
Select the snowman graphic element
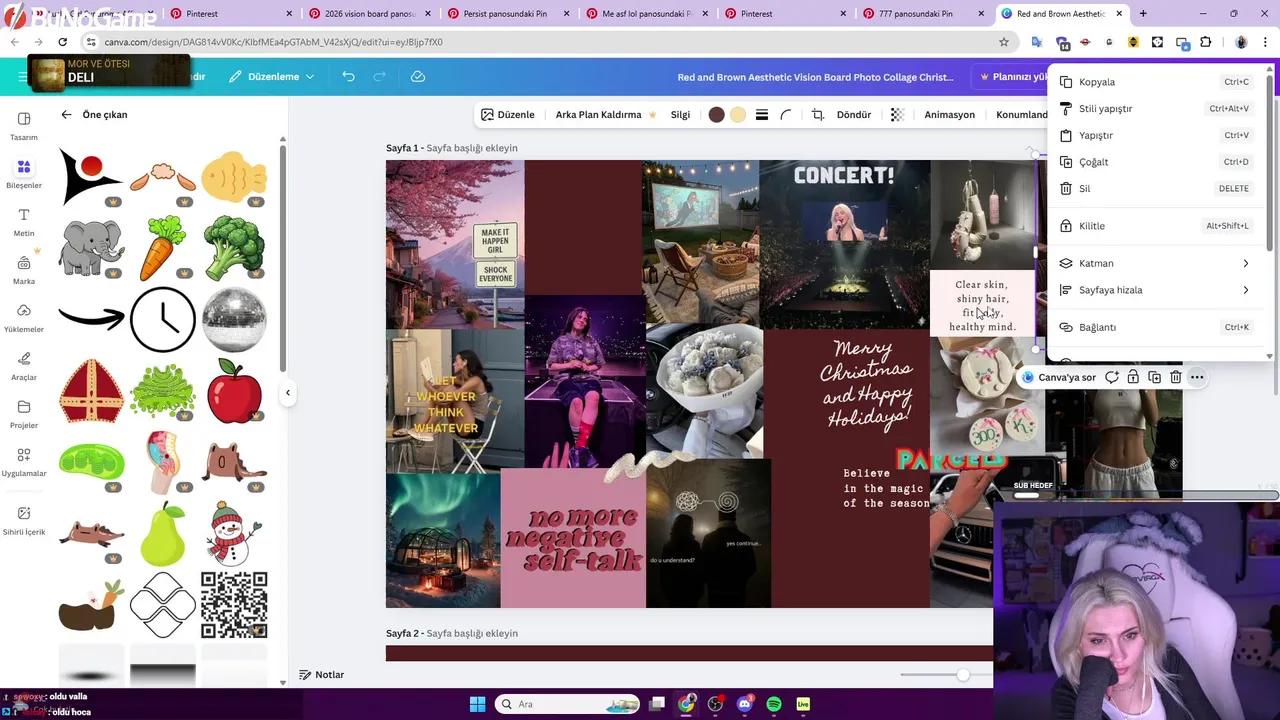pyautogui.click(x=234, y=533)
